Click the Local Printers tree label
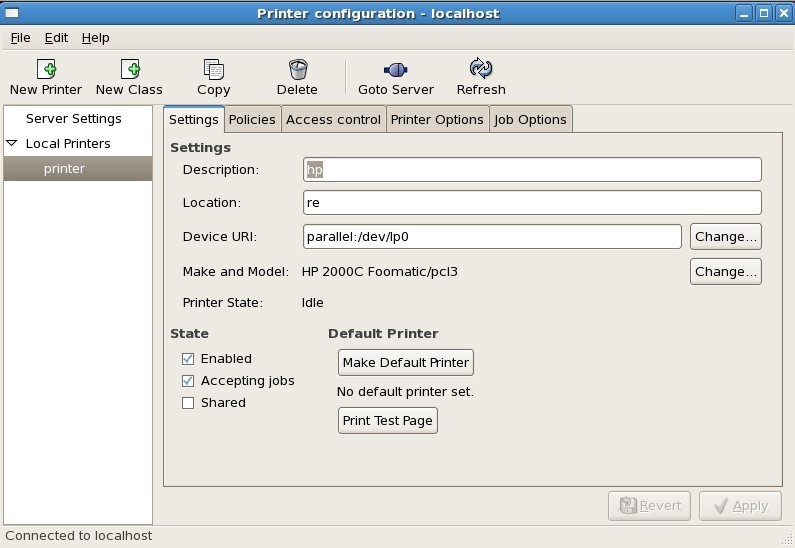Image resolution: width=795 pixels, height=548 pixels. pos(68,143)
